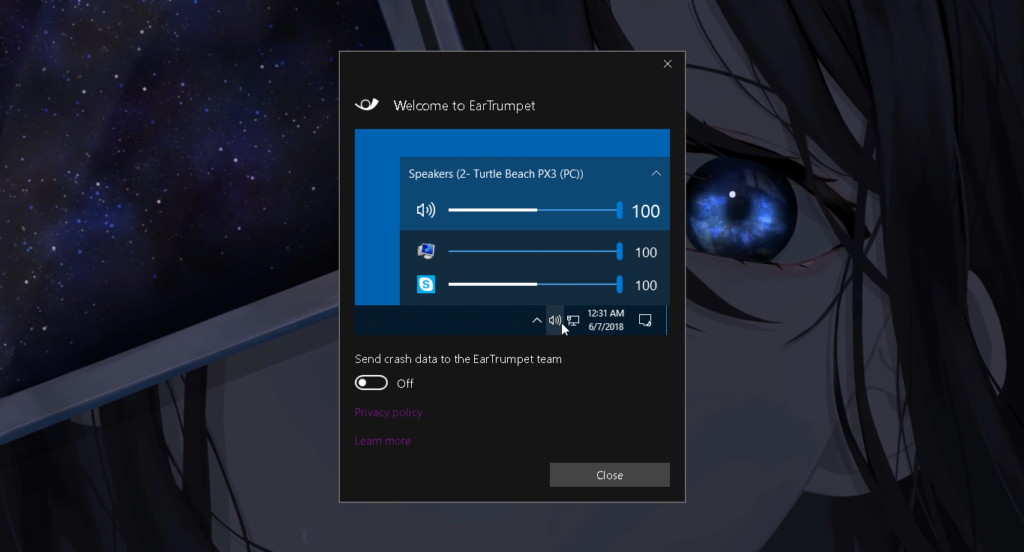Dismiss the welcome dialog with the X button
The image size is (1024, 552).
(667, 64)
